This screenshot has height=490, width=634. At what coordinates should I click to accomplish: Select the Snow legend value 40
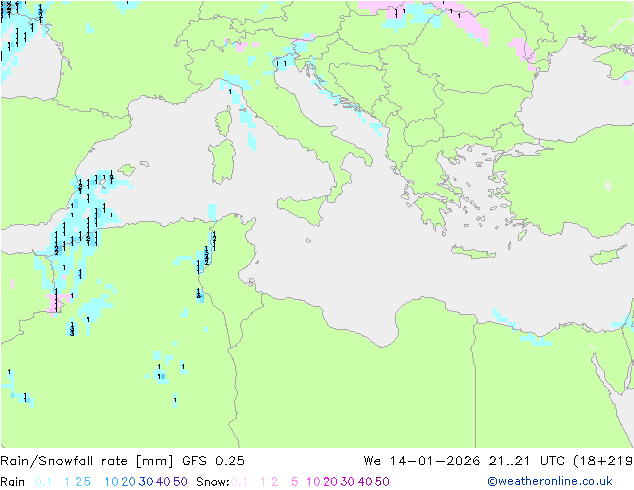click(365, 482)
